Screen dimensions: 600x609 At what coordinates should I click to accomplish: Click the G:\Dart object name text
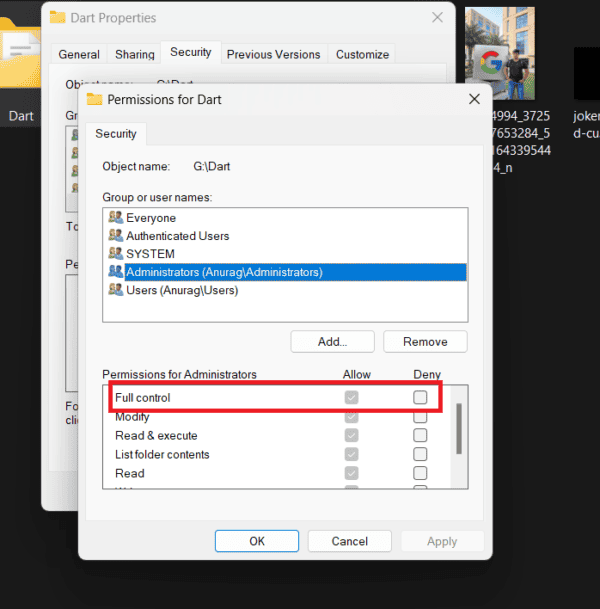(212, 166)
